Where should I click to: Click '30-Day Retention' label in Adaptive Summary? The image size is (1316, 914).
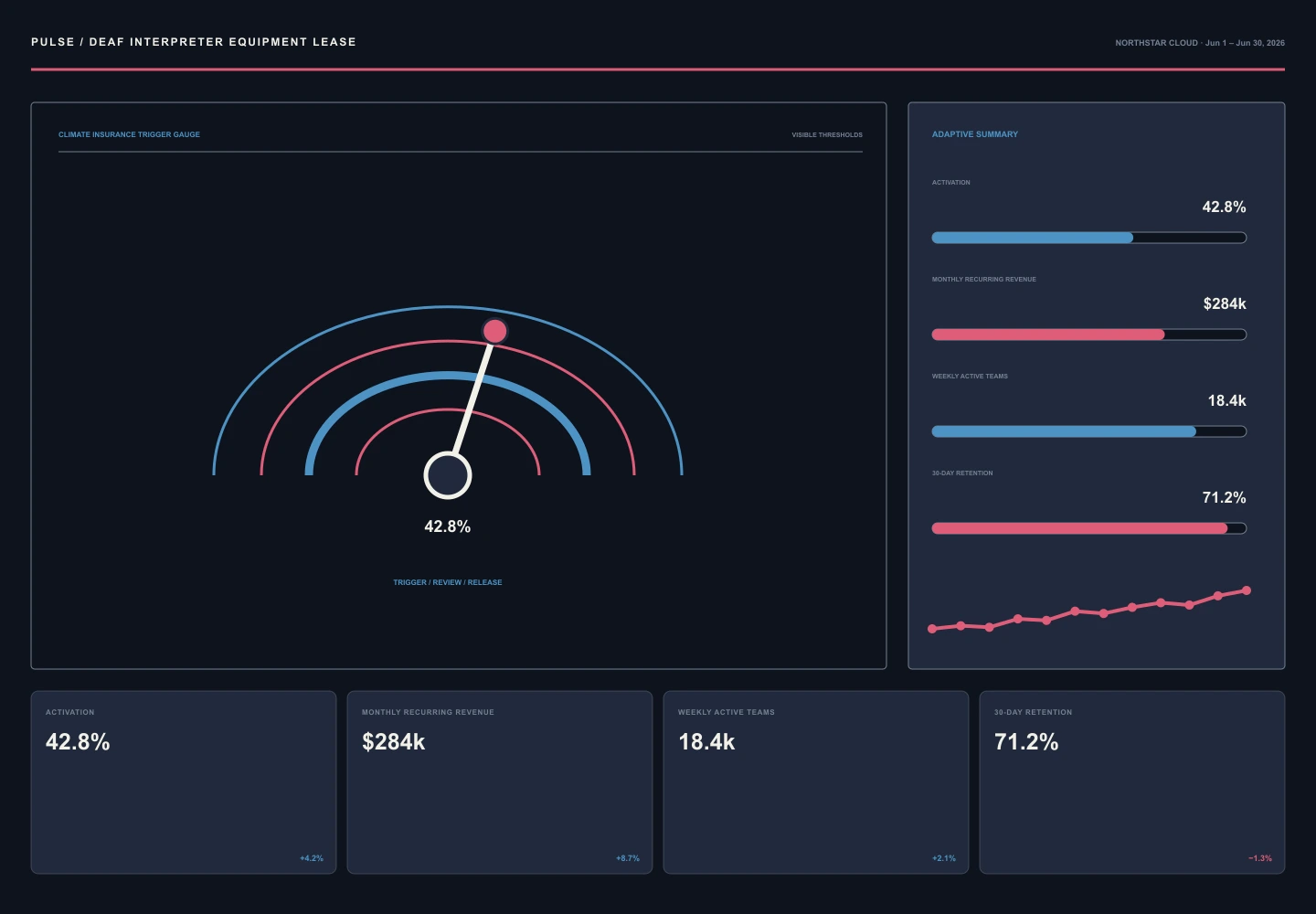tap(962, 473)
